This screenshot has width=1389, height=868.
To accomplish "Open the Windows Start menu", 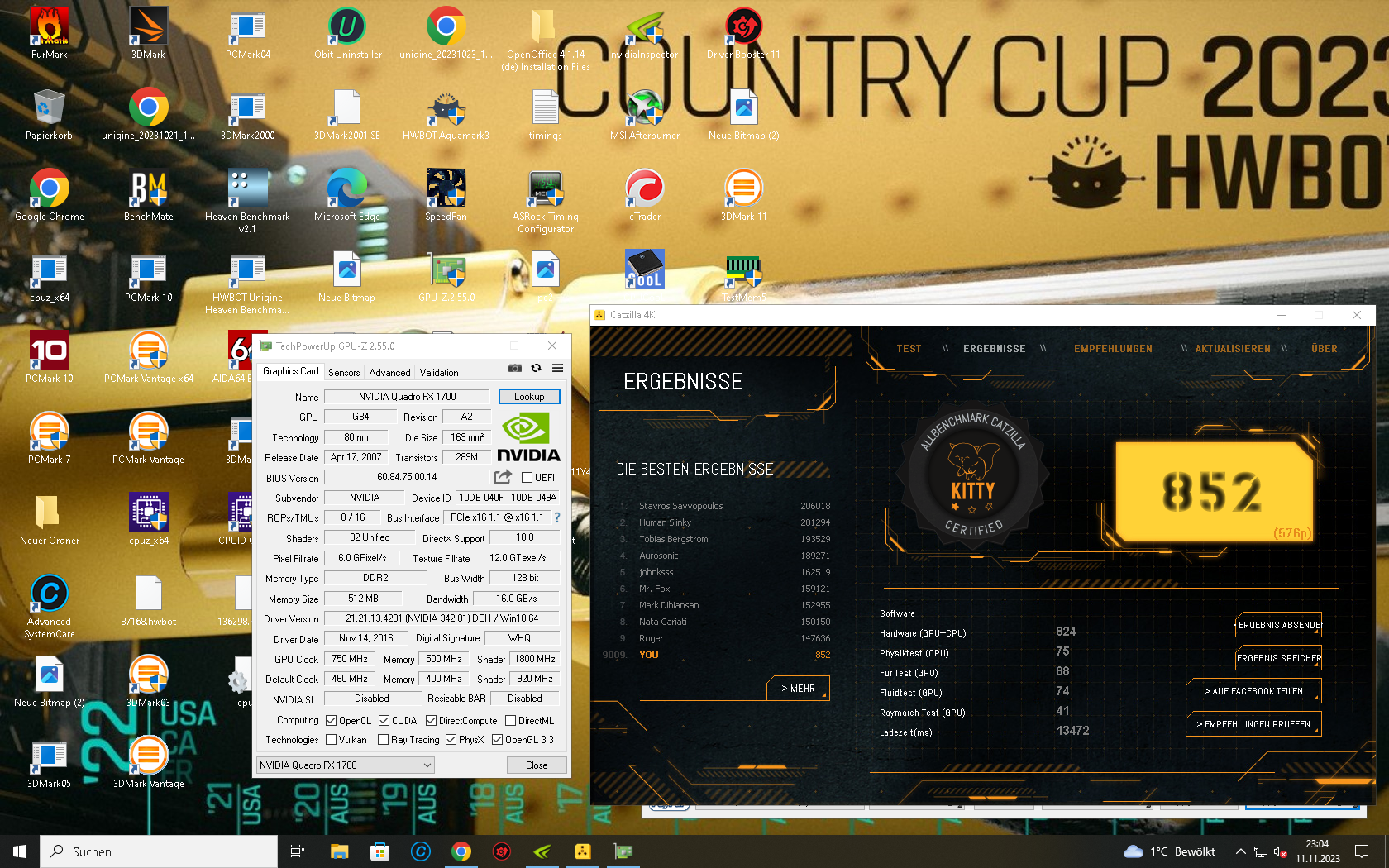I will pyautogui.click(x=20, y=851).
